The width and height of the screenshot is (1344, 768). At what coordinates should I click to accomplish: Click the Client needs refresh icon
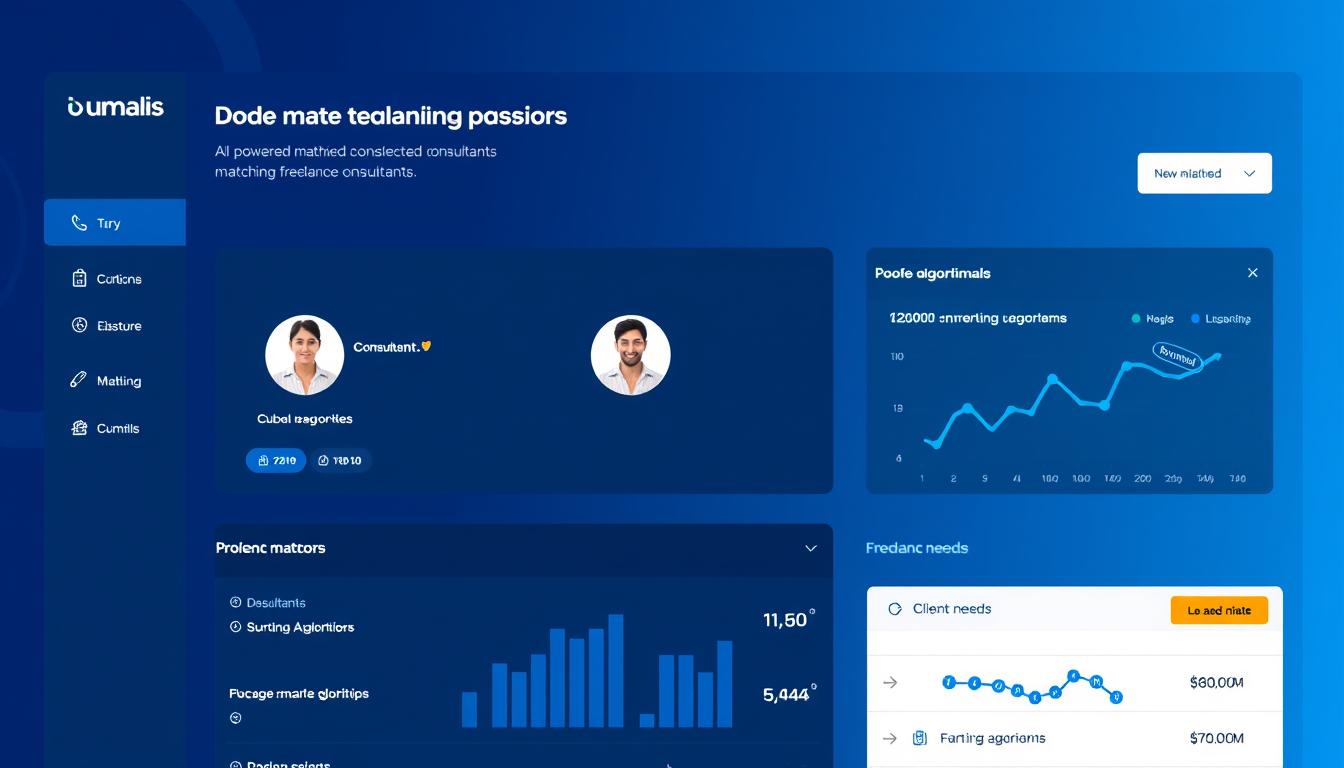point(897,608)
